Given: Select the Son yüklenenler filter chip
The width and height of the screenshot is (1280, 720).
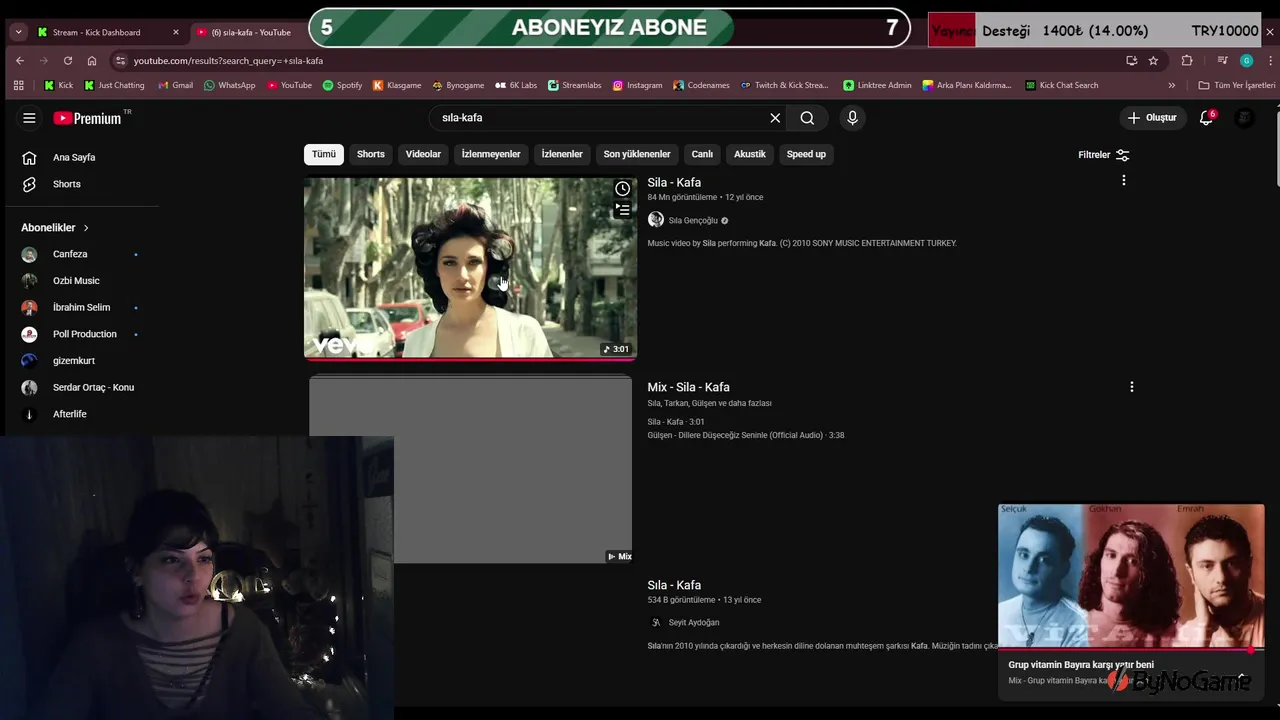Looking at the screenshot, I should click(x=637, y=154).
